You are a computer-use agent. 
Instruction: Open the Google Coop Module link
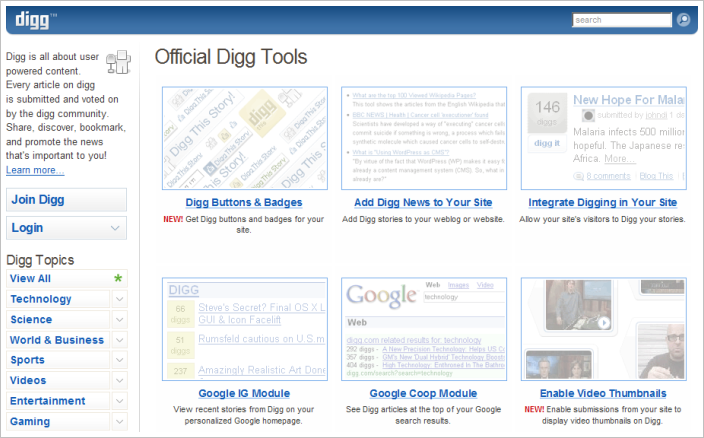[x=423, y=394]
